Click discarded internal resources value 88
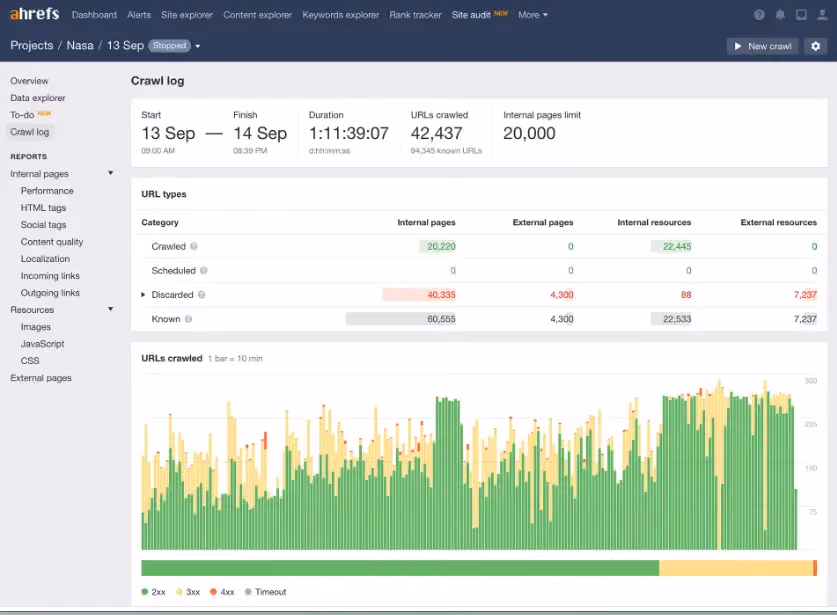The height and width of the screenshot is (615, 837). (x=686, y=295)
